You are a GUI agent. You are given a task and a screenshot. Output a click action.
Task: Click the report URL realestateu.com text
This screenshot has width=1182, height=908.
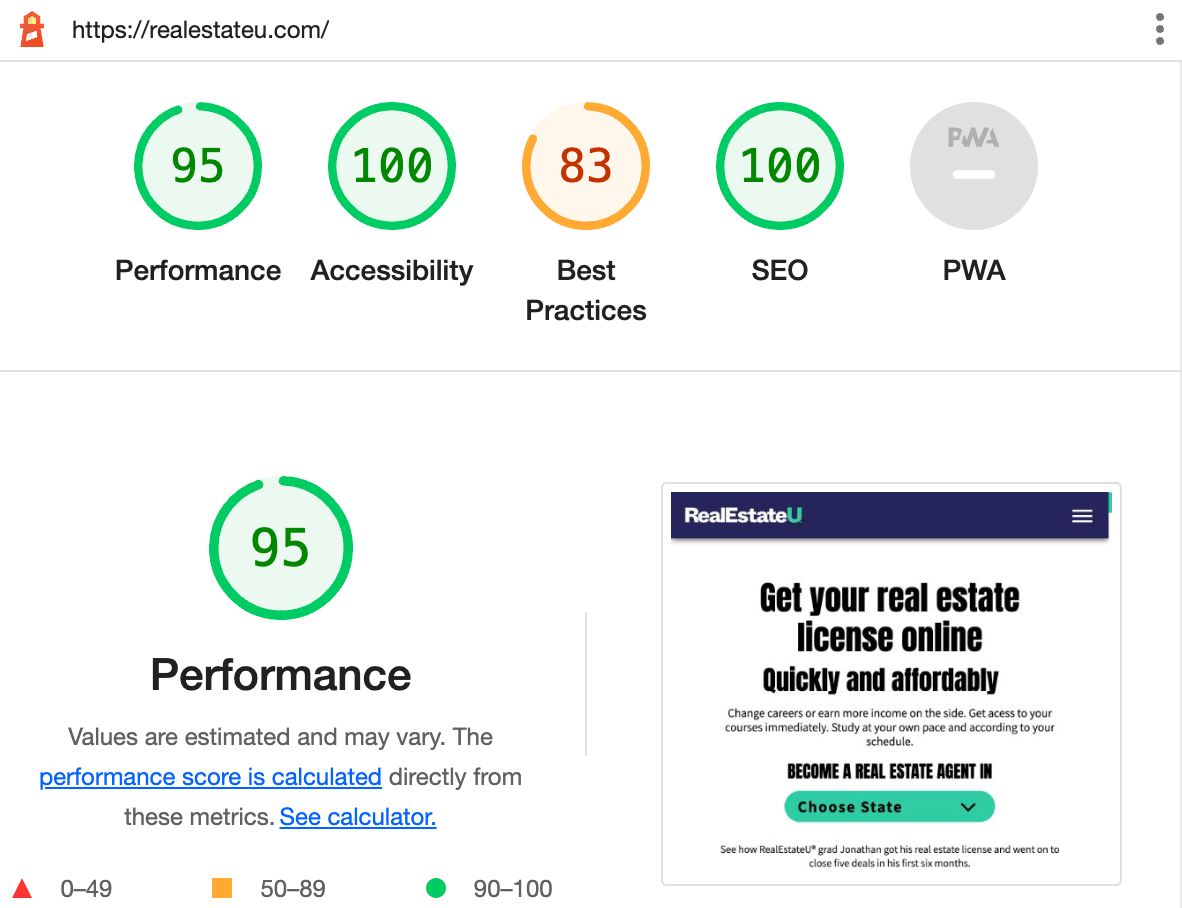pos(200,29)
